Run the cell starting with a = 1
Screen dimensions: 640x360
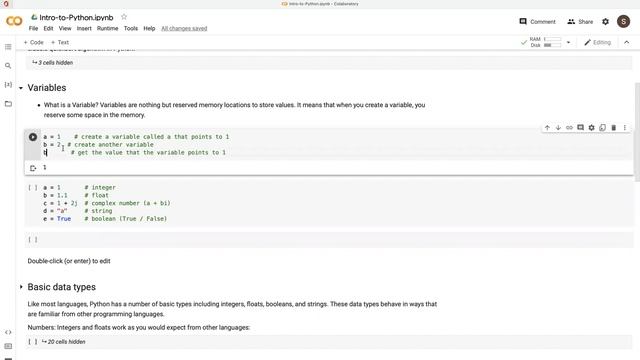(x=33, y=137)
